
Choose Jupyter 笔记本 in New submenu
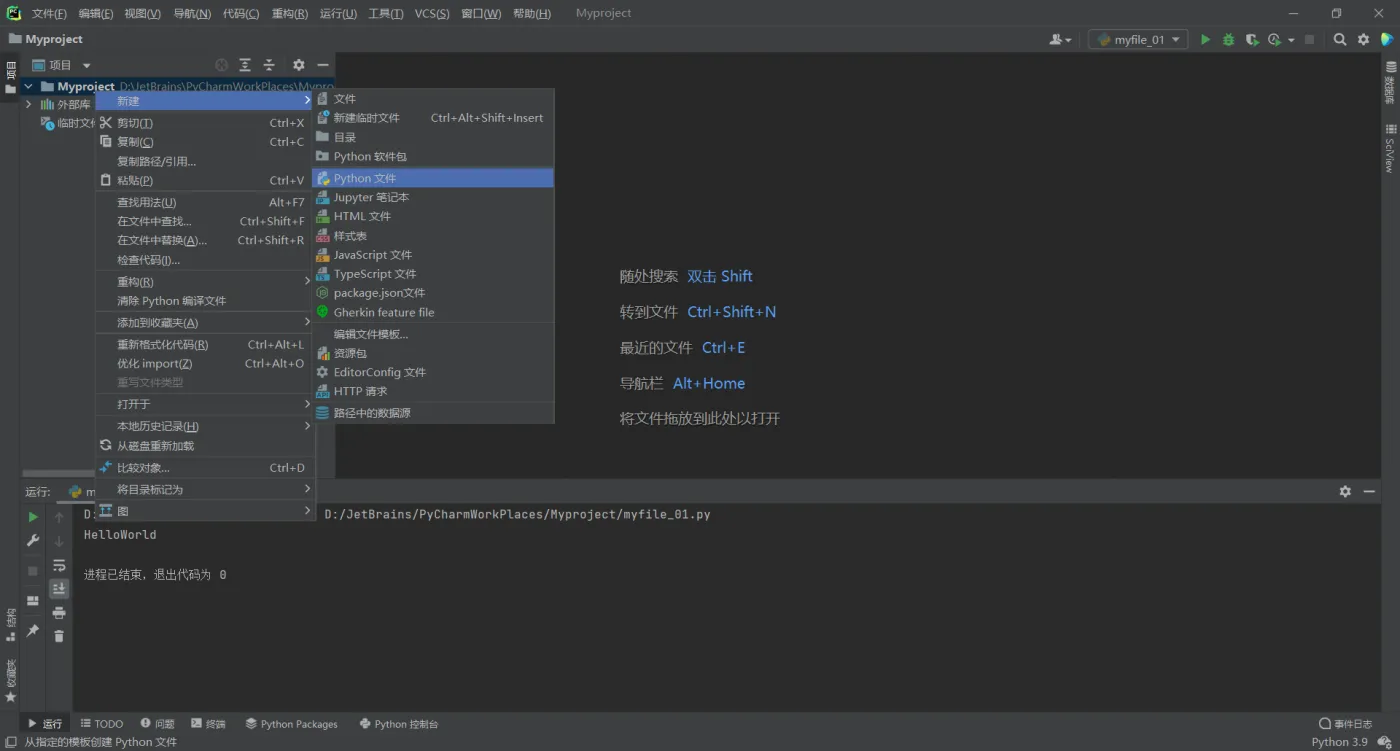(x=433, y=197)
